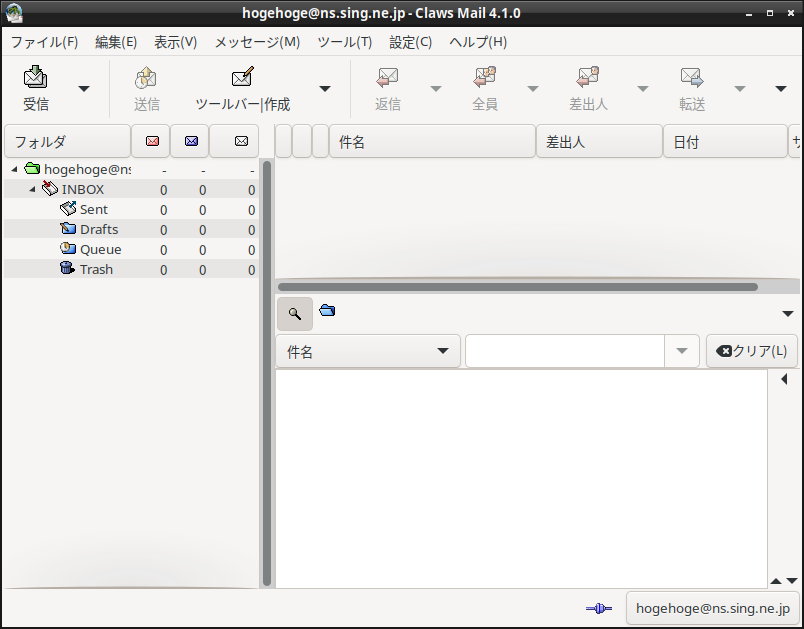The image size is (804, 629).
Task: Click the Trash bin icon
Action: click(x=67, y=268)
